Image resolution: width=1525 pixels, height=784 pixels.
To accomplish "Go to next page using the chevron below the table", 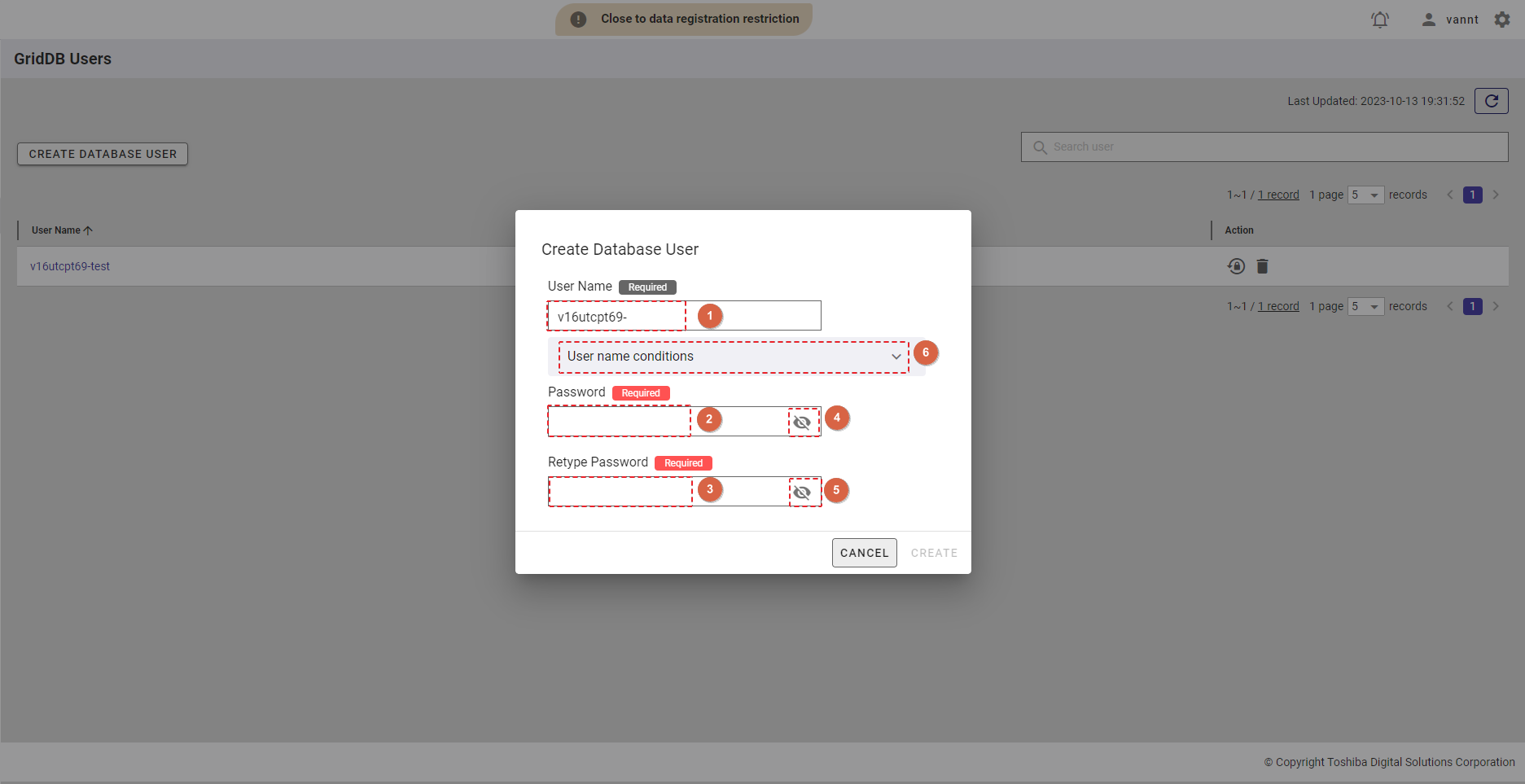I will click(1496, 307).
